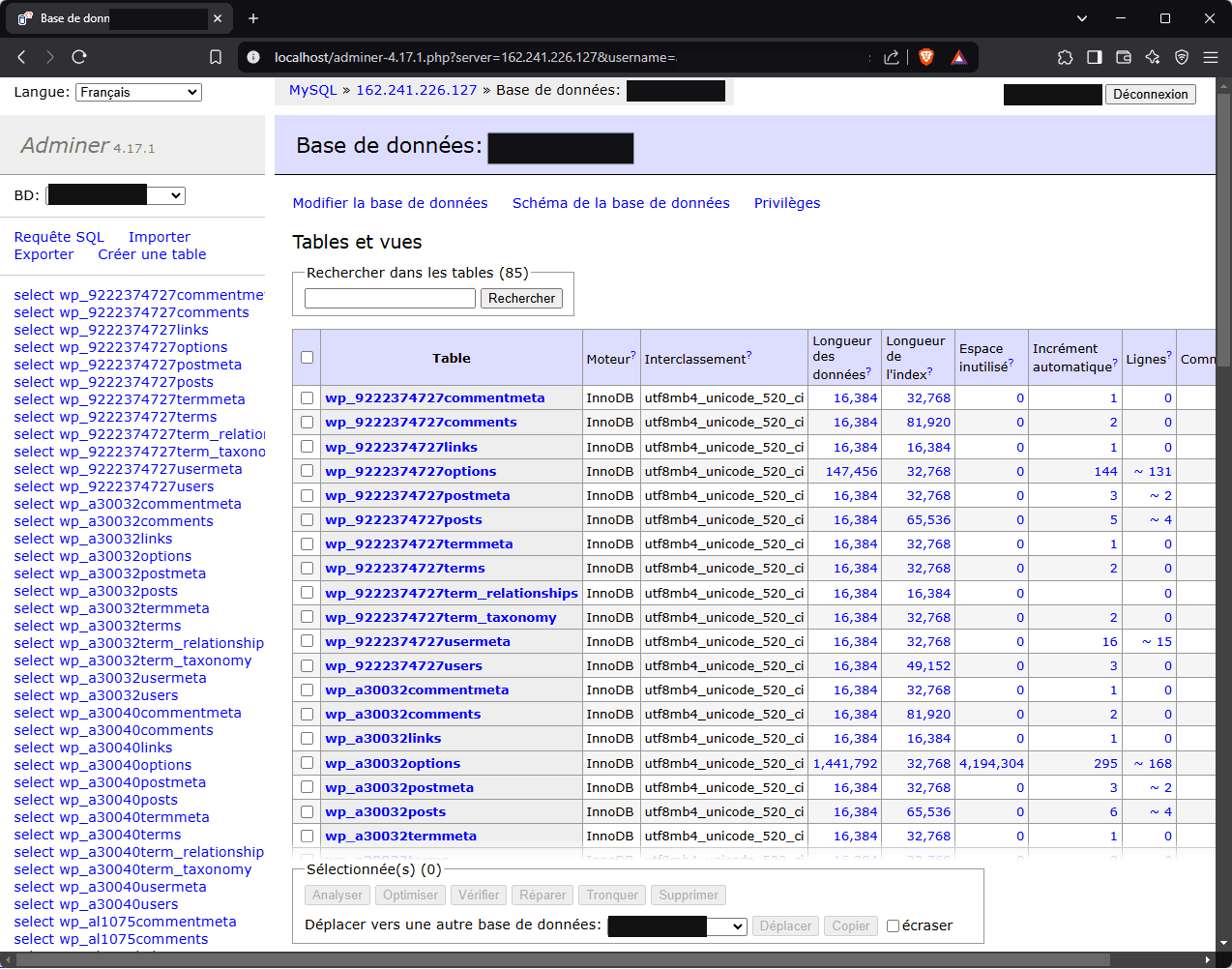Click the browser reload page icon
This screenshot has height=969, width=1232.
[x=79, y=57]
